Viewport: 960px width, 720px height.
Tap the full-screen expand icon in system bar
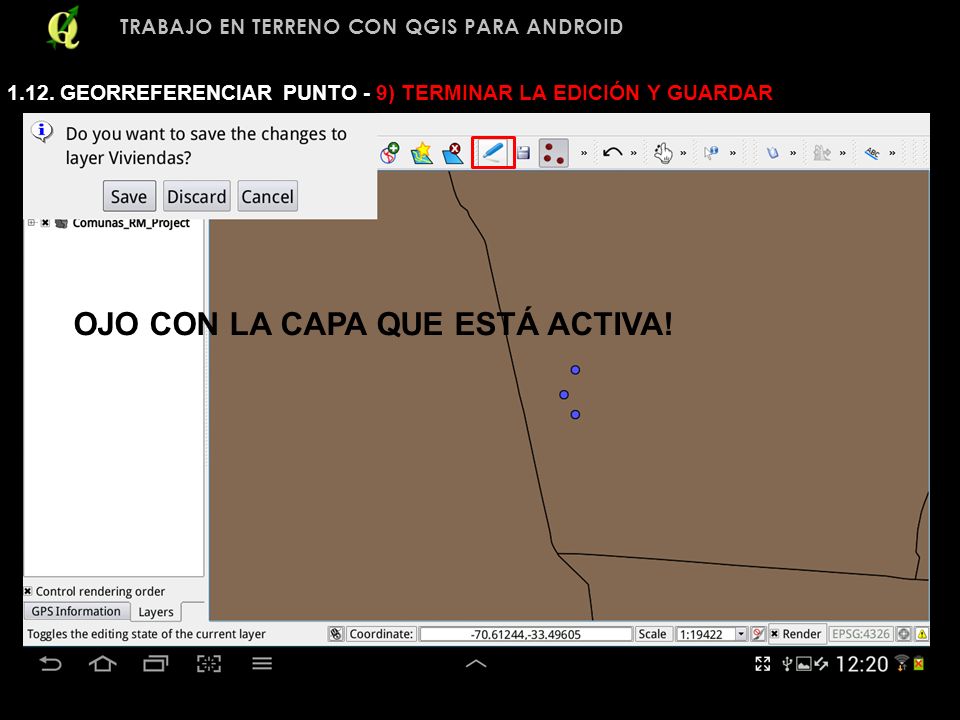[763, 664]
